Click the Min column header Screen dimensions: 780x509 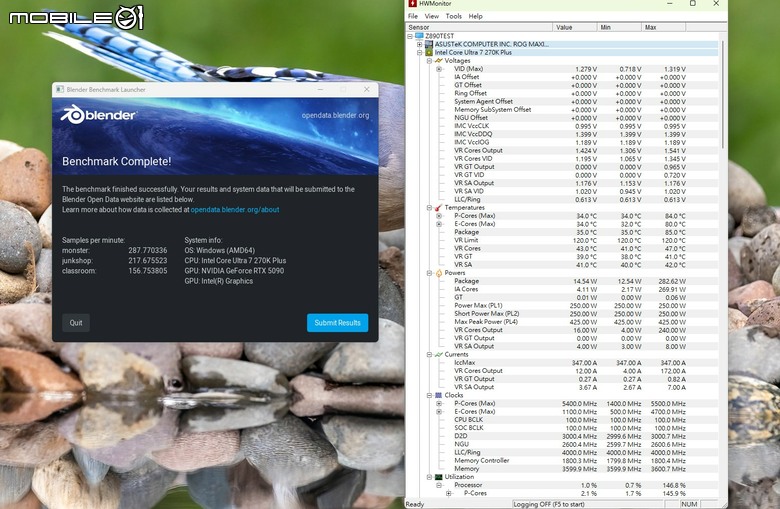coord(619,27)
